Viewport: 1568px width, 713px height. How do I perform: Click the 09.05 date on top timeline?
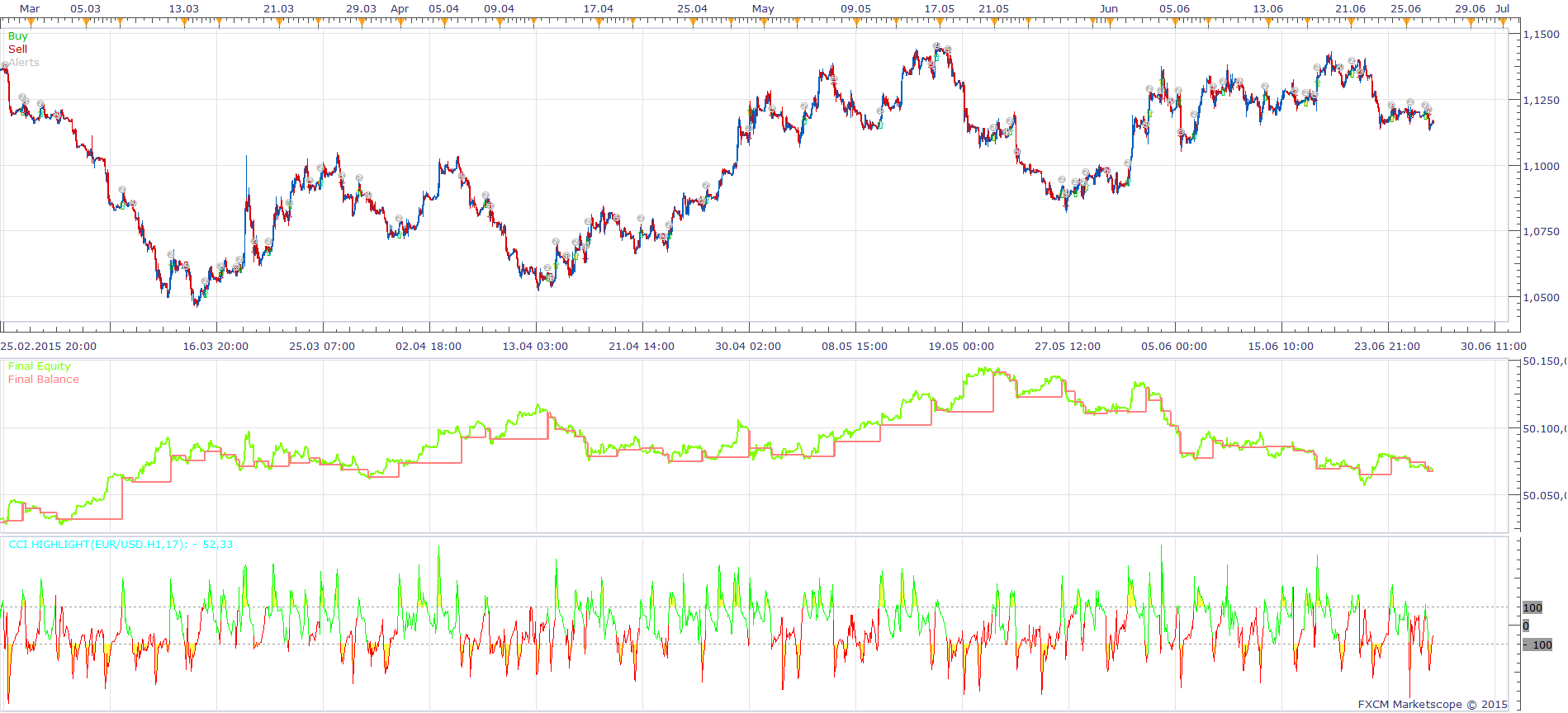(x=856, y=9)
